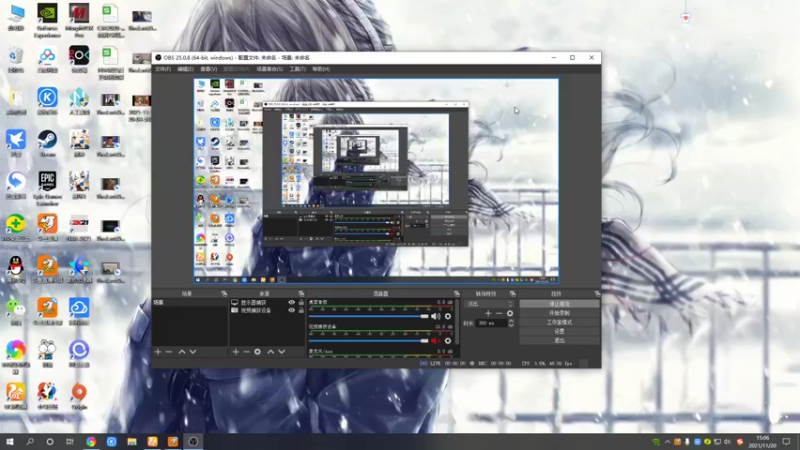Select the display capture row in Sources
Screen dimensions: 800x450
(x=267, y=303)
